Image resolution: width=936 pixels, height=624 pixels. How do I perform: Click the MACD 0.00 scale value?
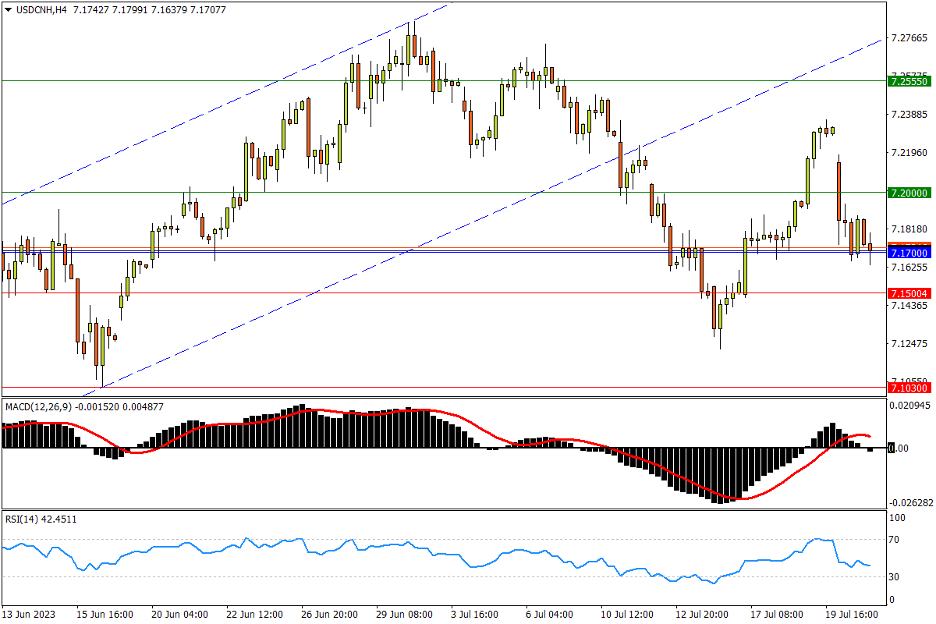(899, 448)
